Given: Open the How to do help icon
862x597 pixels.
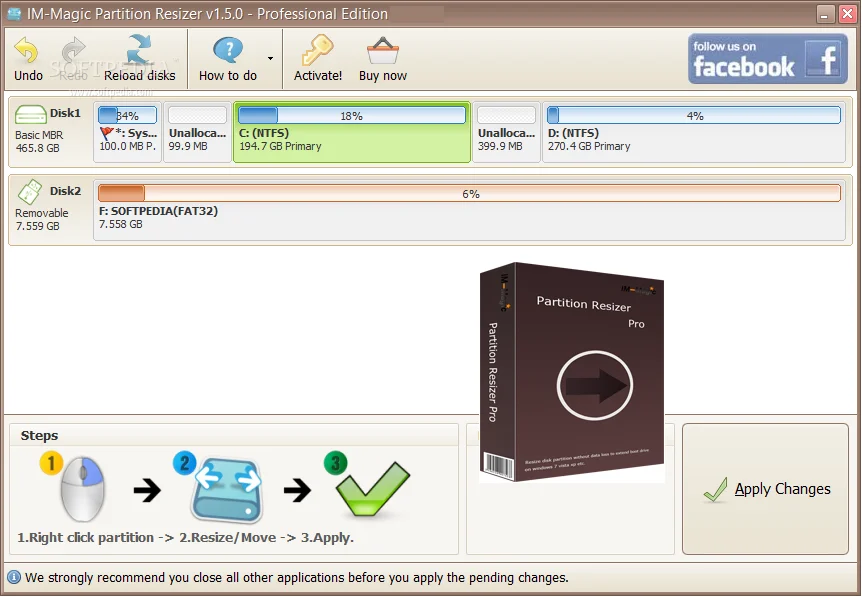Looking at the screenshot, I should tap(228, 50).
